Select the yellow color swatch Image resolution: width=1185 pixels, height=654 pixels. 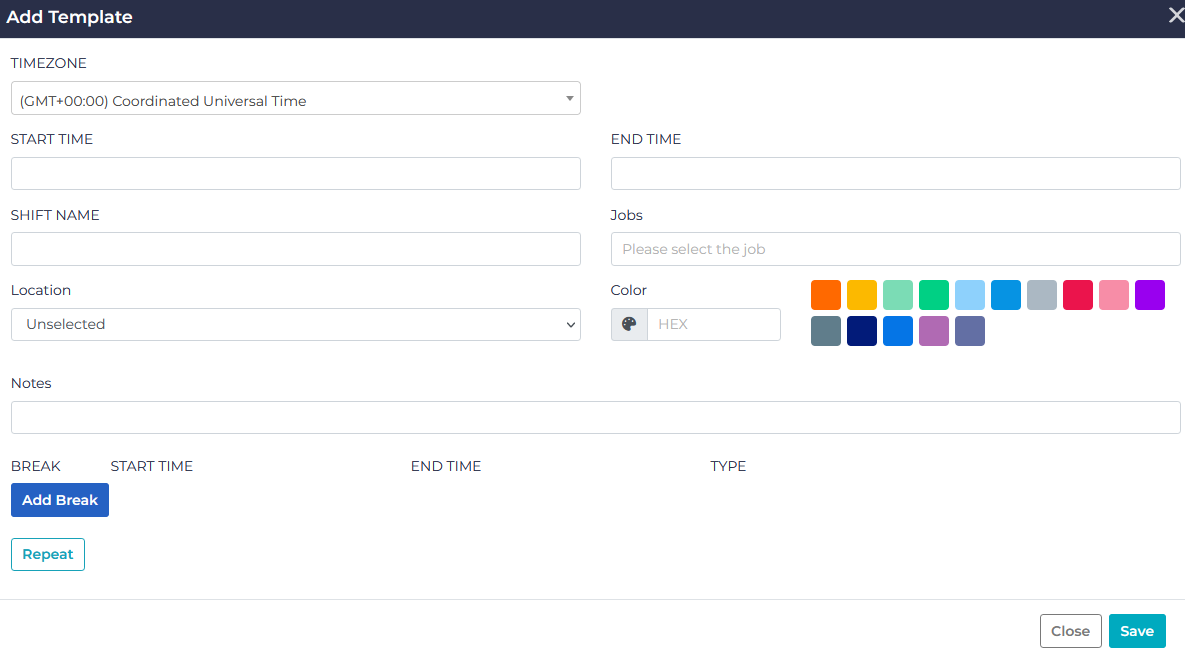[x=862, y=294]
